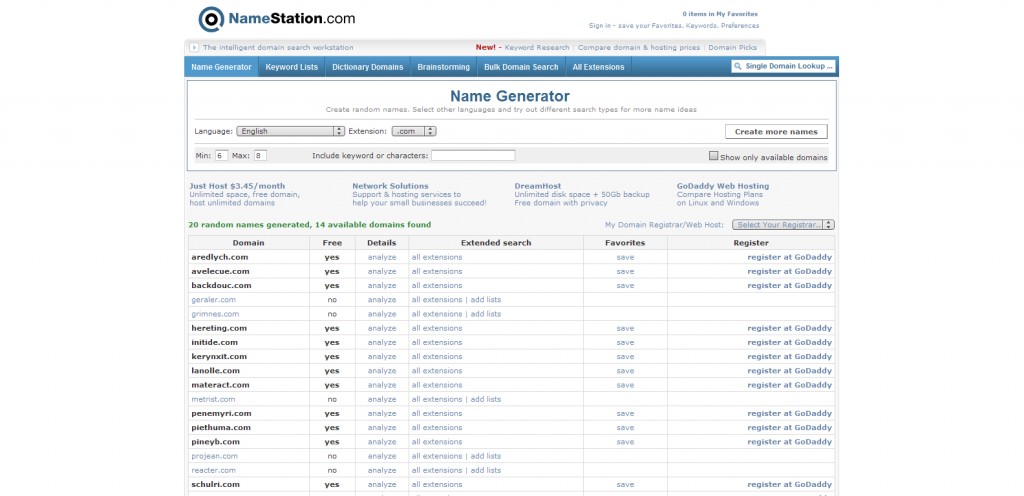Viewport: 1024px width, 496px height.
Task: Select the All Extensions tab
Action: (598, 67)
